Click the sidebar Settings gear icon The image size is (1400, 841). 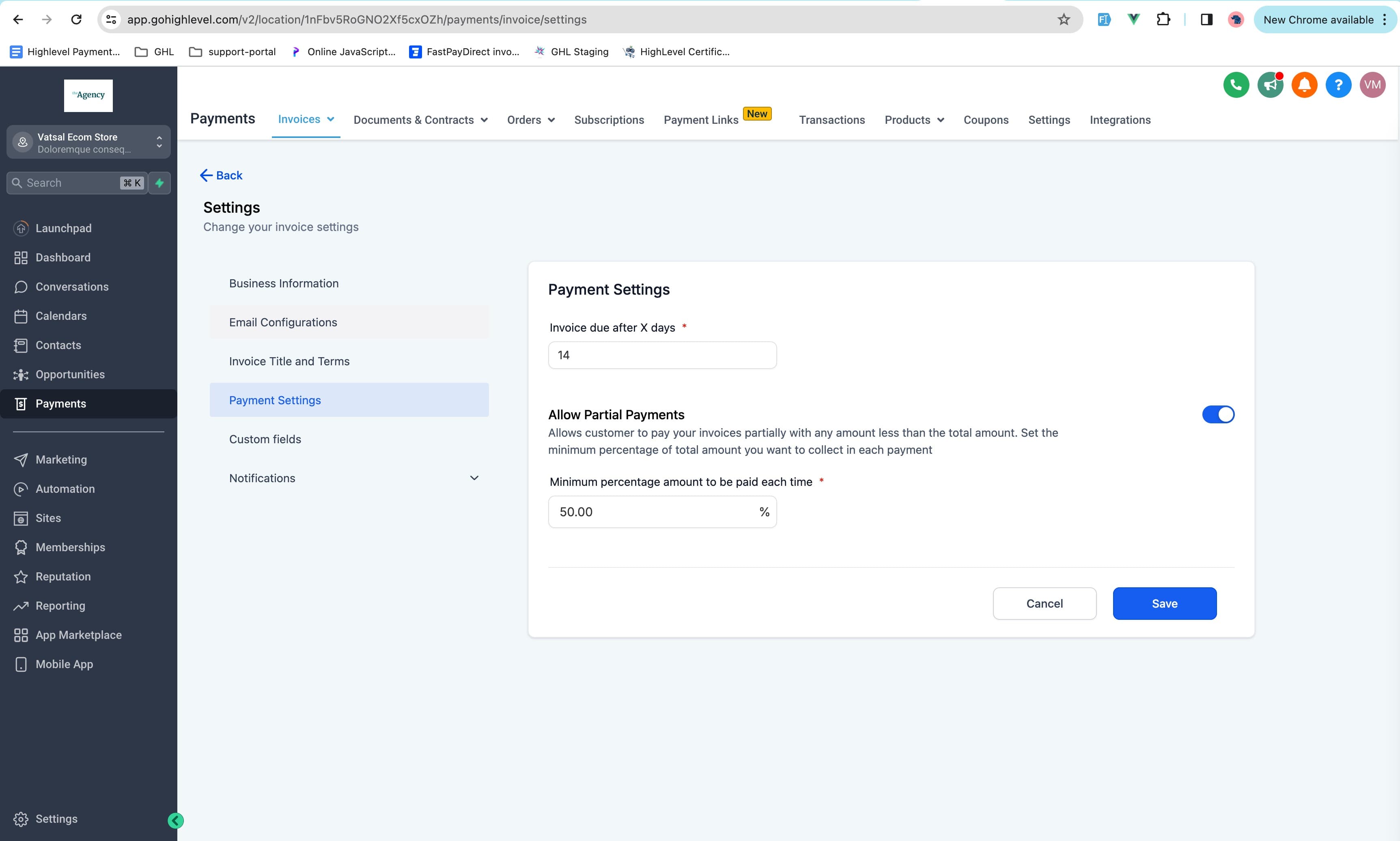pyautogui.click(x=21, y=819)
